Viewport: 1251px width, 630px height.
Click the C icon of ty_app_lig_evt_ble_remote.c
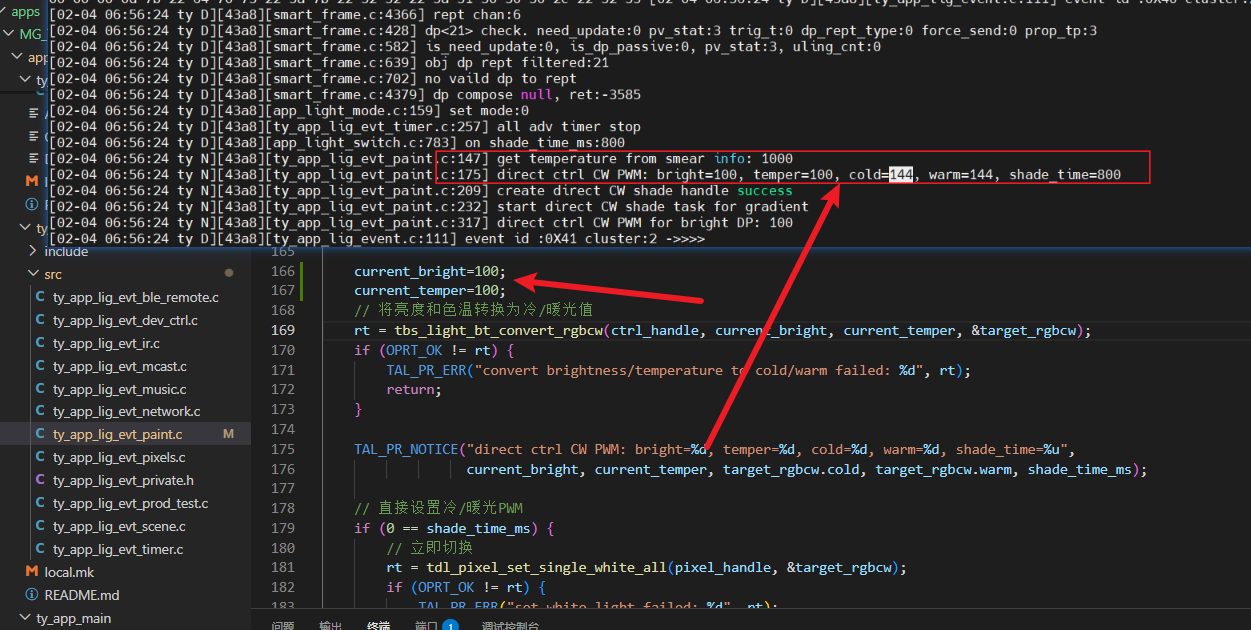[x=40, y=297]
